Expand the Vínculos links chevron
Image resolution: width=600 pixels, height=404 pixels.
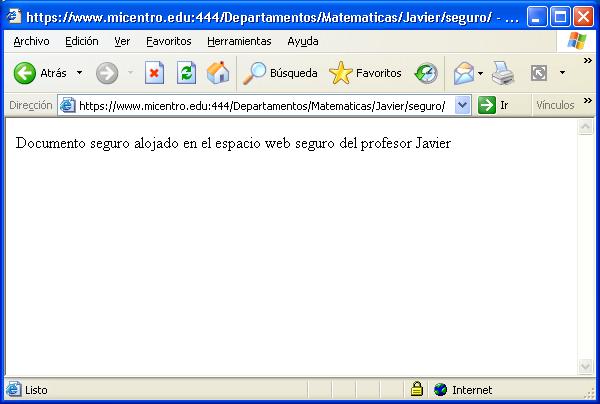[x=587, y=101]
